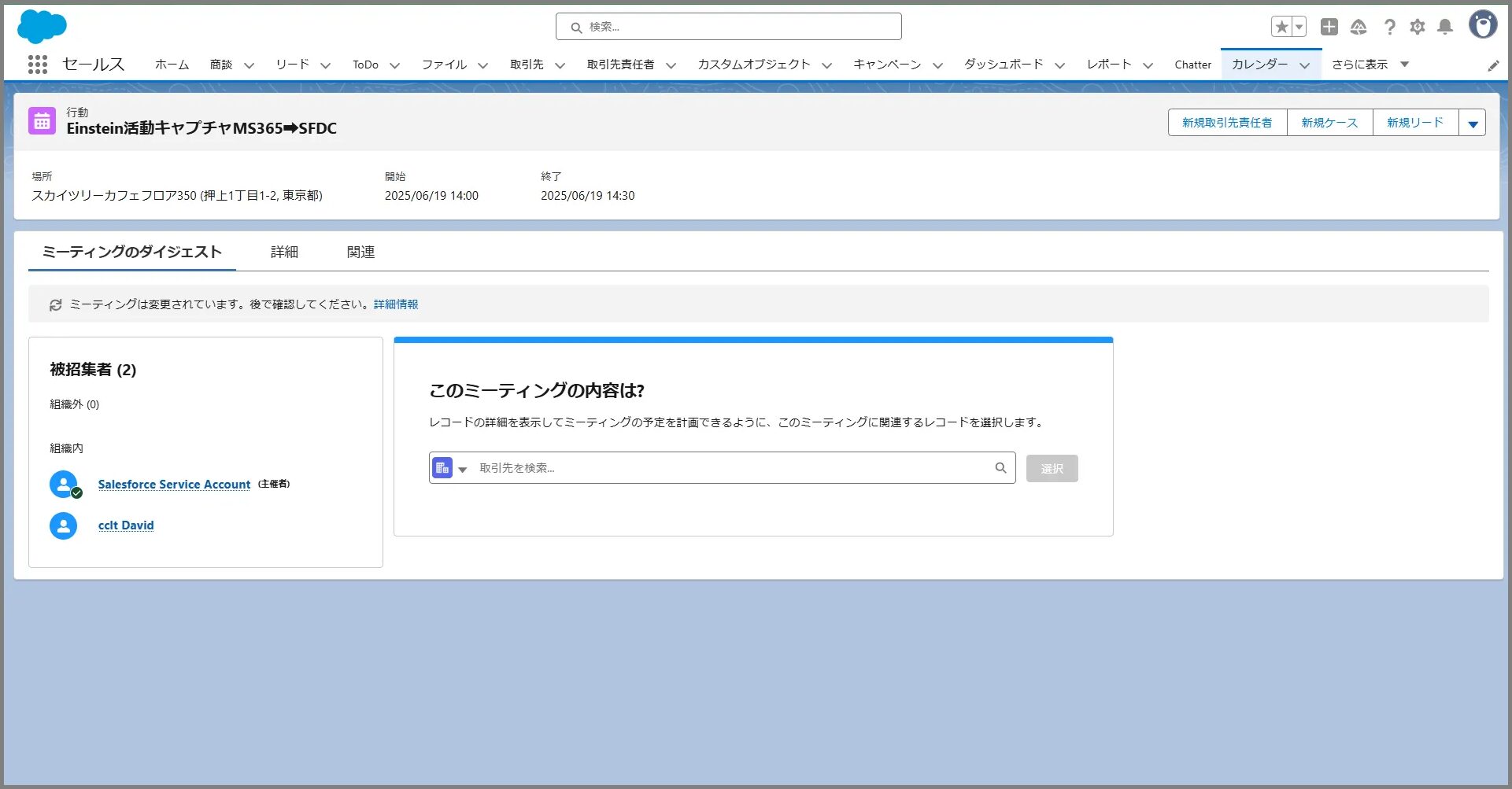
Task: Expand the キャンペーン nav dropdown chevron
Action: 937,65
